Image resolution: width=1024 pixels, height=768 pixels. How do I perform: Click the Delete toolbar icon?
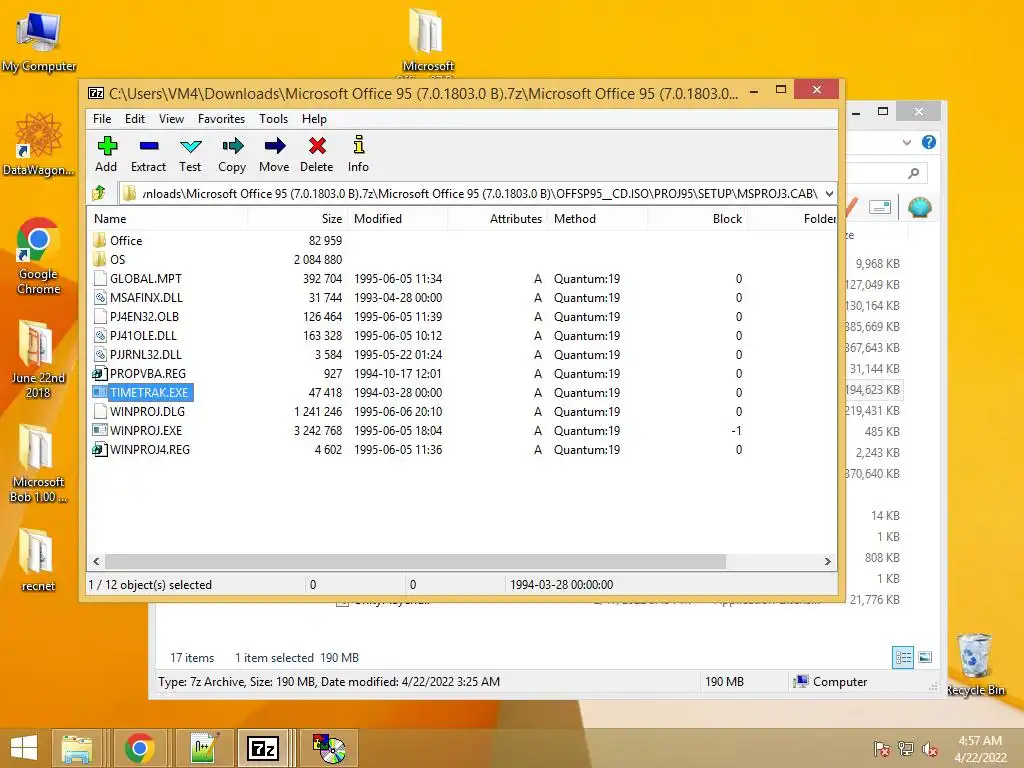pyautogui.click(x=317, y=154)
